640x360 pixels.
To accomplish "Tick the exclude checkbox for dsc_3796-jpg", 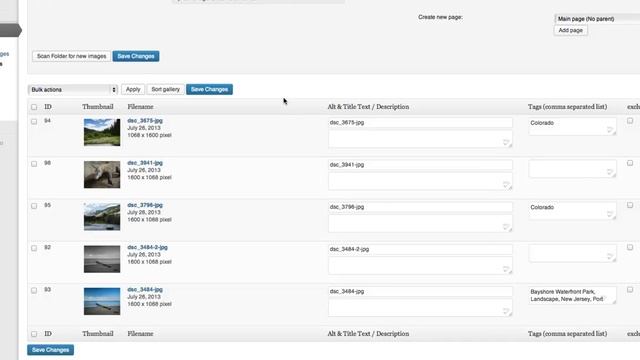I will pyautogui.click(x=630, y=205).
